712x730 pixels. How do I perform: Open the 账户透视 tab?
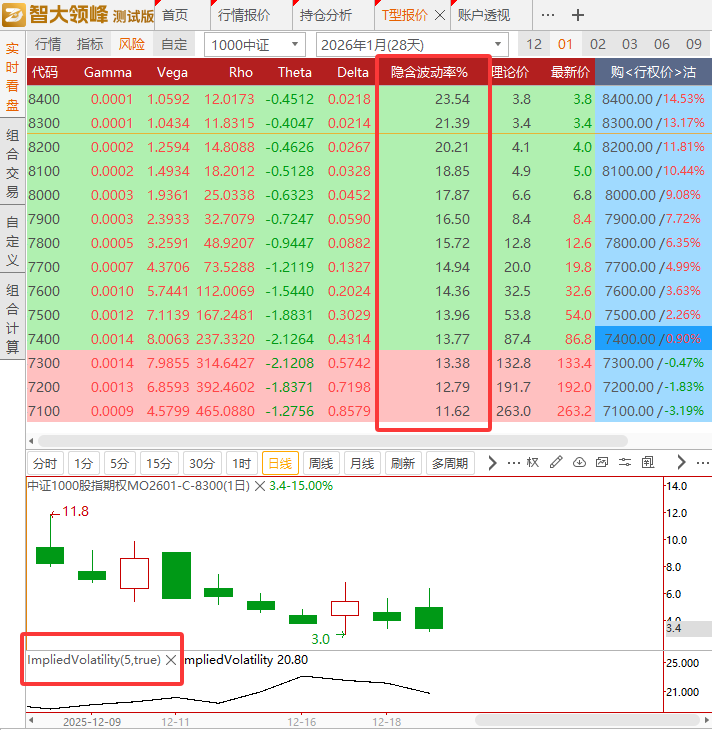[483, 15]
